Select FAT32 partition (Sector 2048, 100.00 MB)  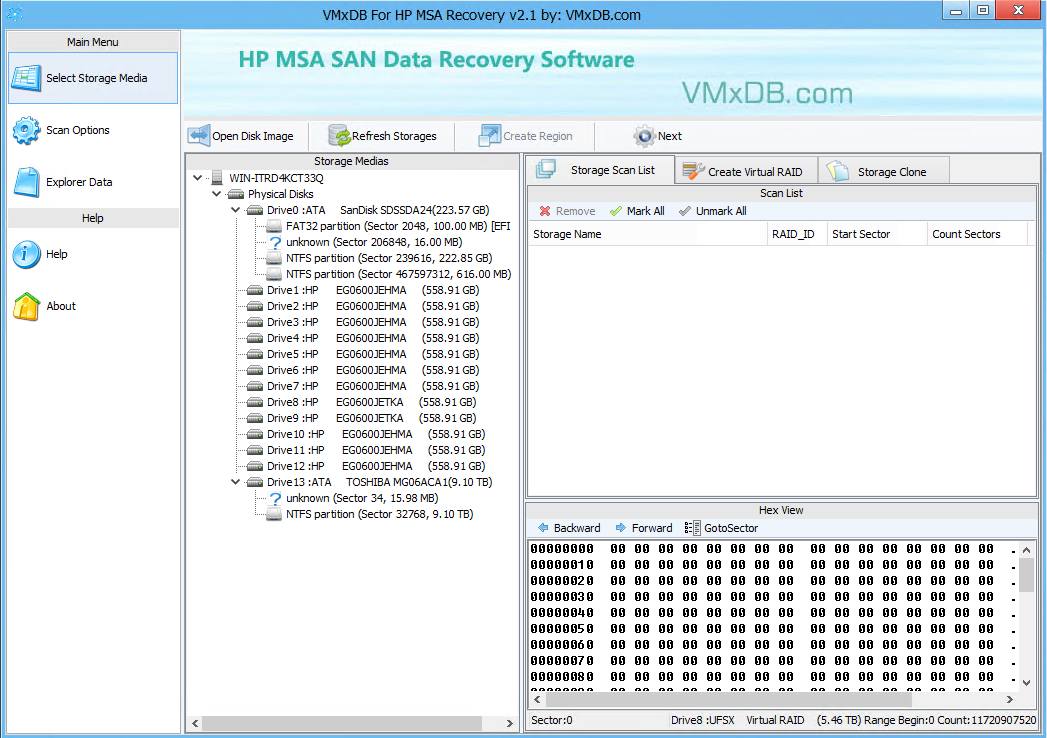coord(398,226)
